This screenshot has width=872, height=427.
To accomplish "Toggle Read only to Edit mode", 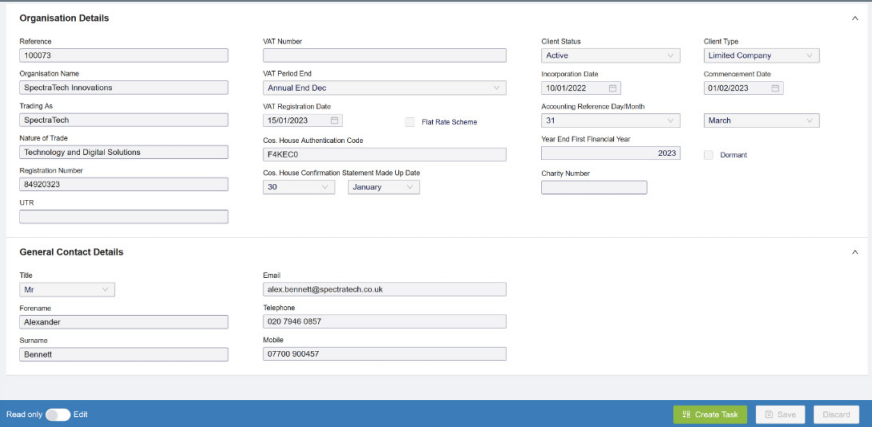I will coord(57,414).
